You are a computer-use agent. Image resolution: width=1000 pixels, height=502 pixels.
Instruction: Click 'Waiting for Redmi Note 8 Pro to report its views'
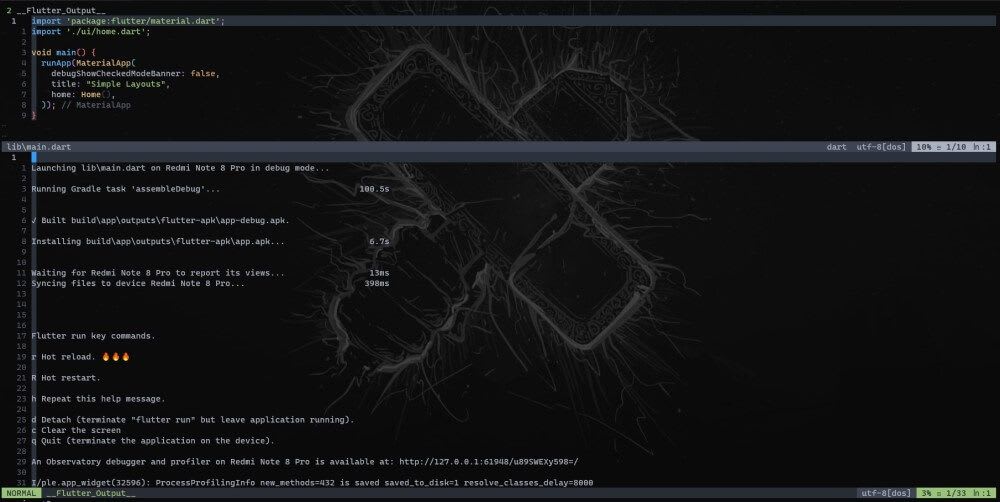pos(158,272)
